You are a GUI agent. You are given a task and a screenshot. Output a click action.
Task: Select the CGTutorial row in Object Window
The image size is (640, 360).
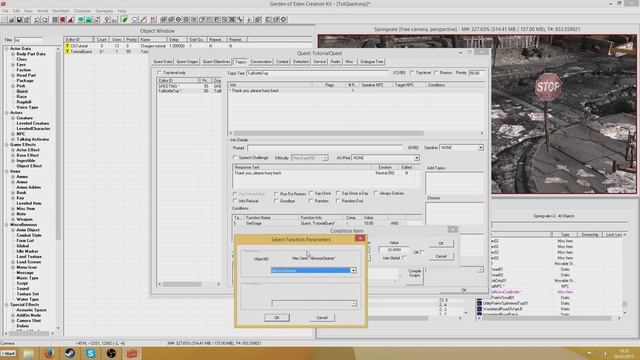(x=188, y=46)
